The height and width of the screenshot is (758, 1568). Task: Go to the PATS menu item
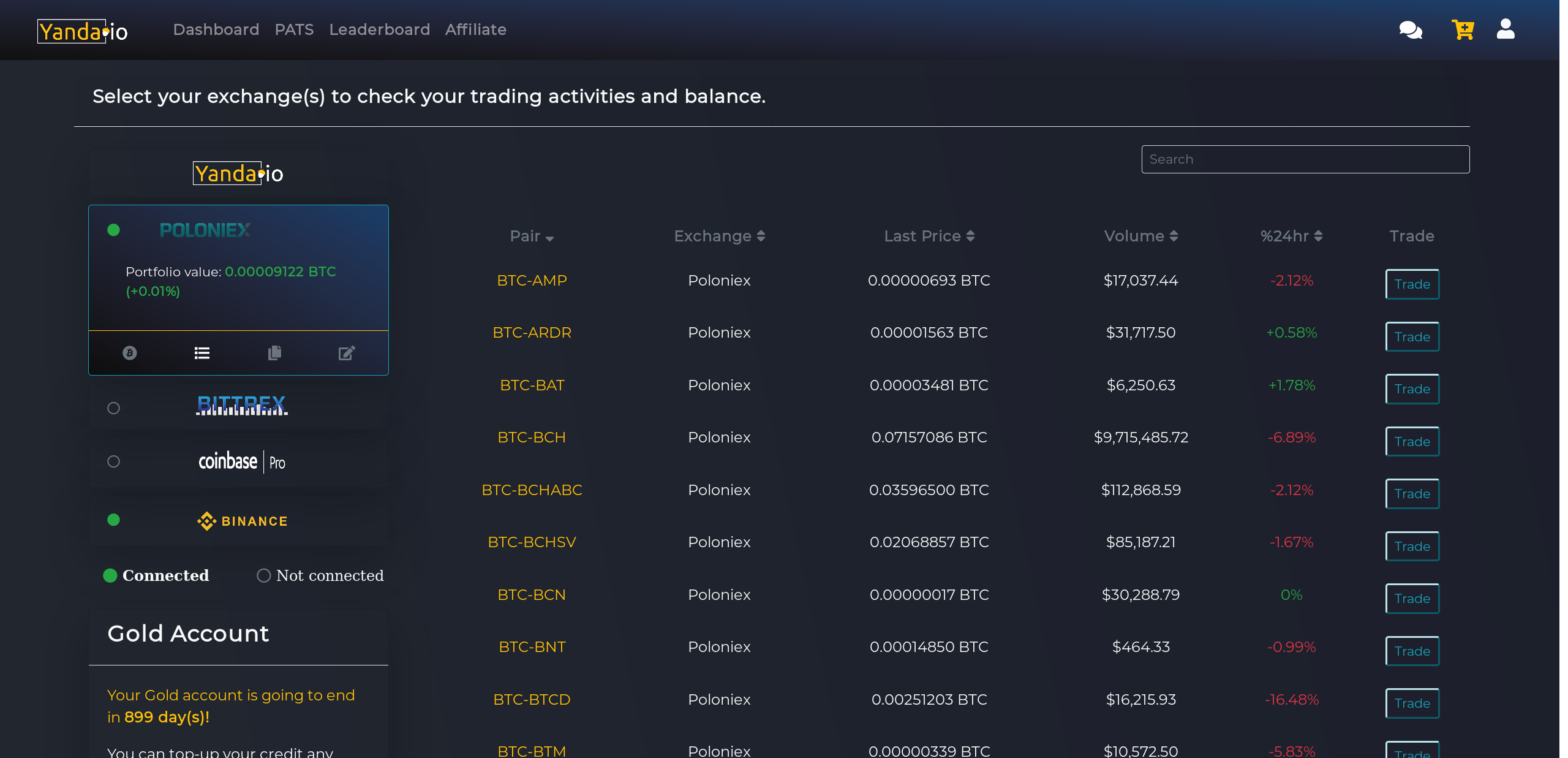tap(294, 29)
